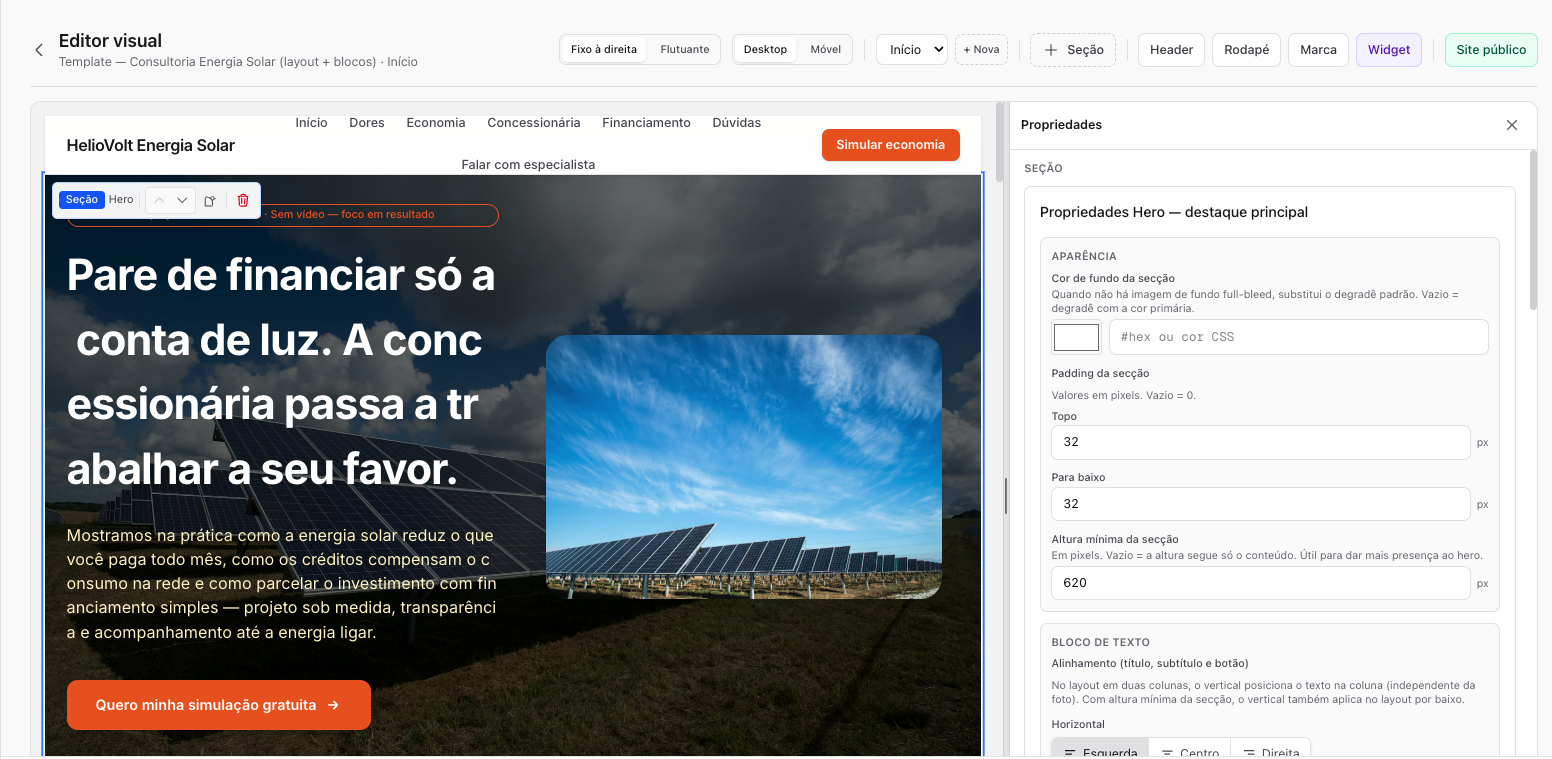Click Início in the site navigation

312,123
